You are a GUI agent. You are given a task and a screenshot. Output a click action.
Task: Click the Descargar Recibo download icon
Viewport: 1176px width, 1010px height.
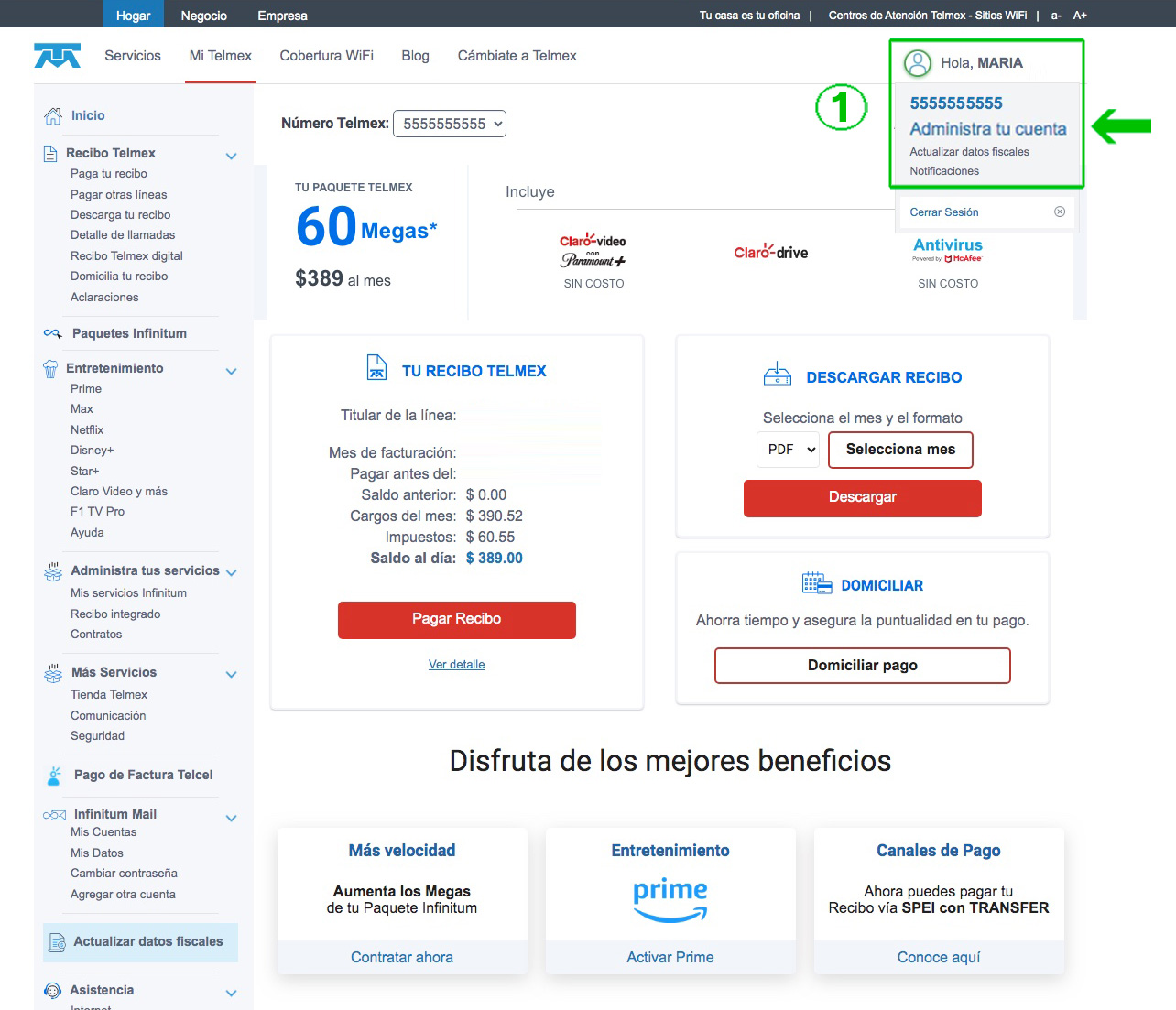(x=778, y=374)
